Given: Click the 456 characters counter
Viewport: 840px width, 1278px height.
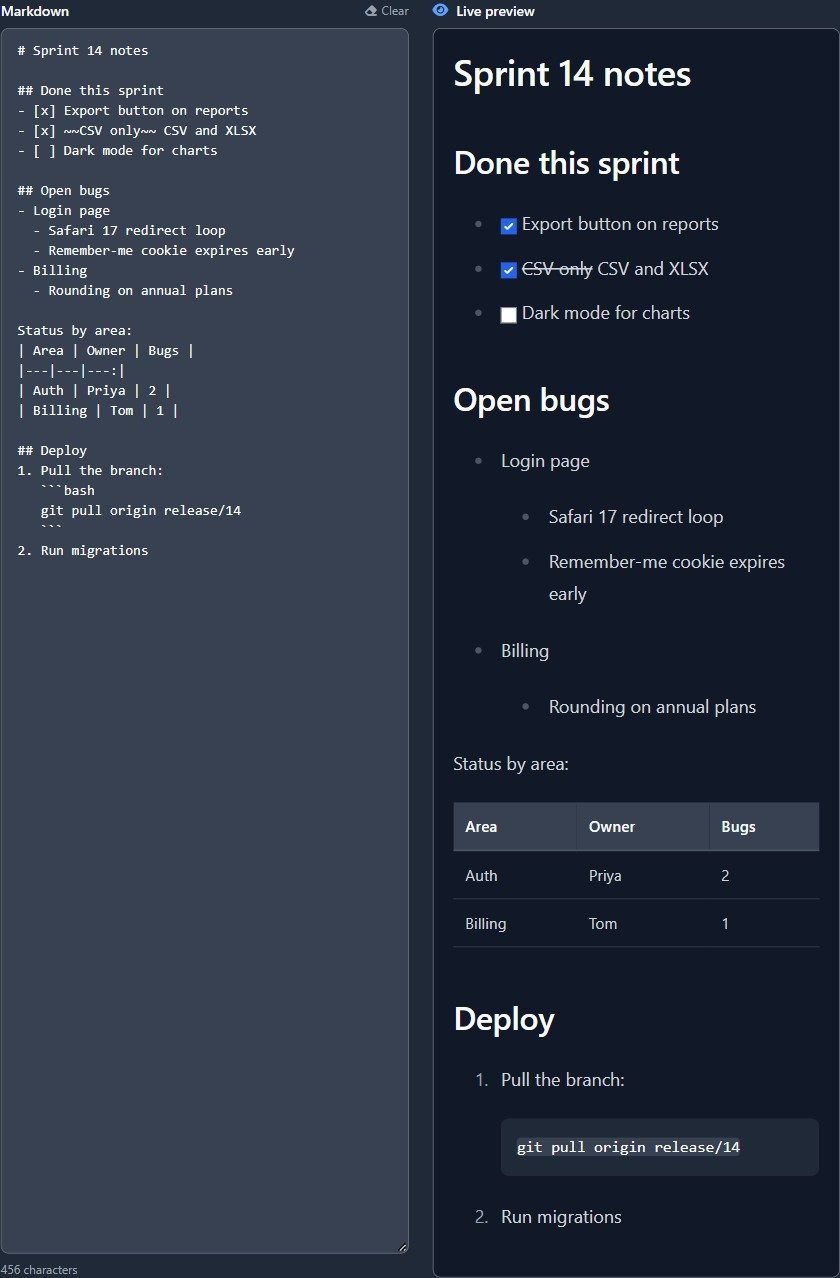Looking at the screenshot, I should click(x=39, y=1270).
